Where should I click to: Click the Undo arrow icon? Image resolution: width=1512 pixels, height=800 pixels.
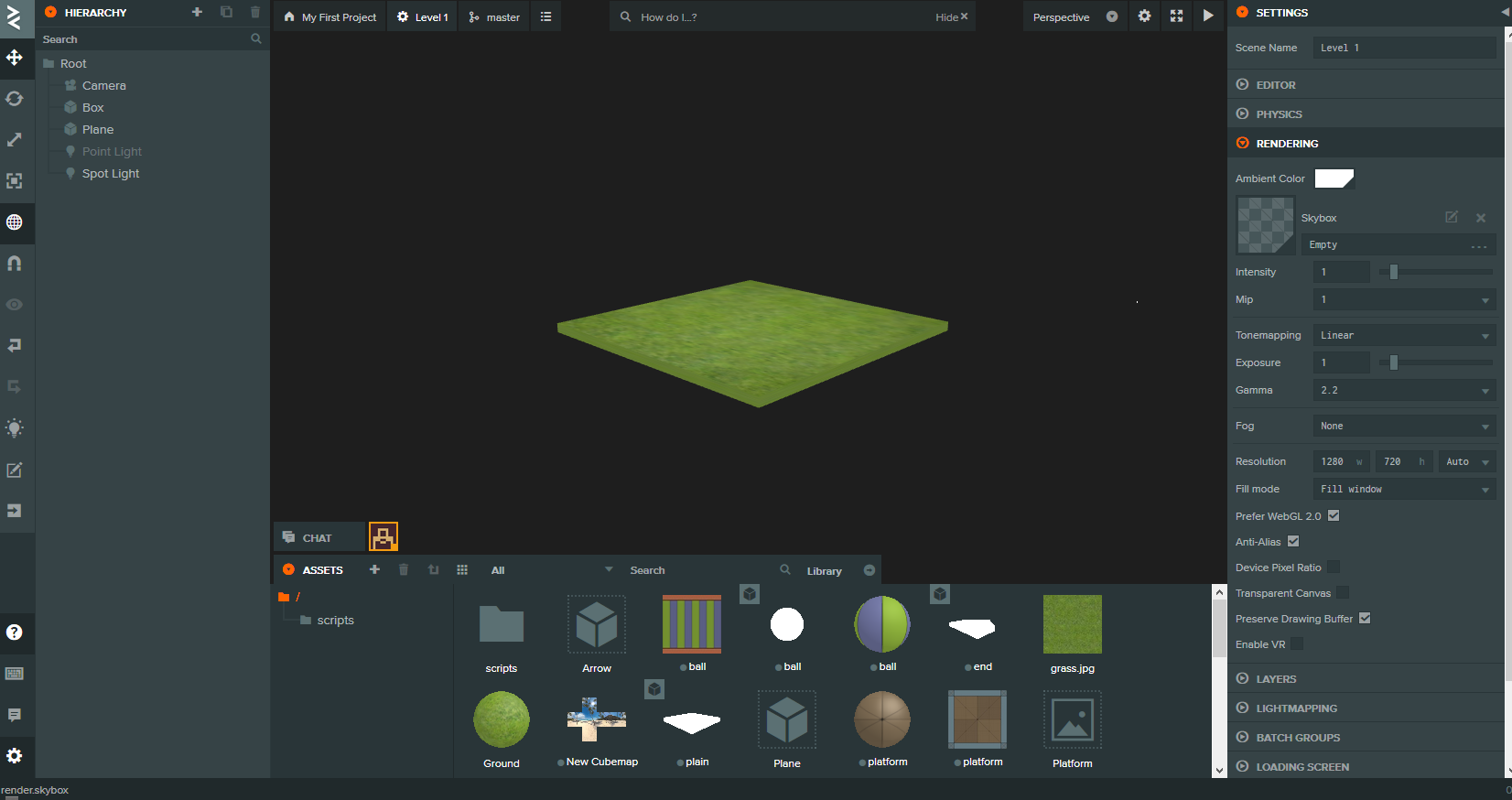(x=15, y=346)
